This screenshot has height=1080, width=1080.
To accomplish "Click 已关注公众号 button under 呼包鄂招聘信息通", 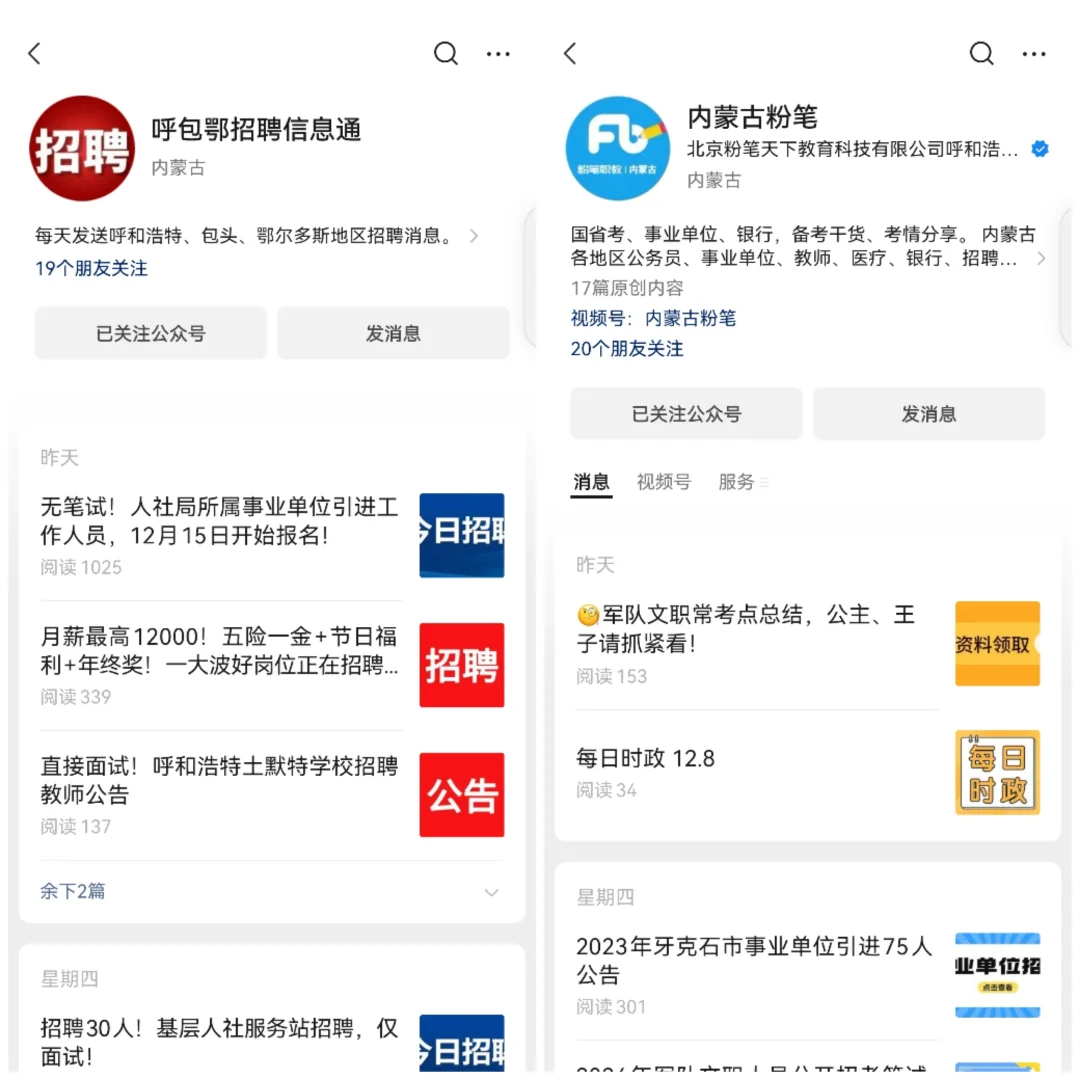I will pyautogui.click(x=151, y=333).
